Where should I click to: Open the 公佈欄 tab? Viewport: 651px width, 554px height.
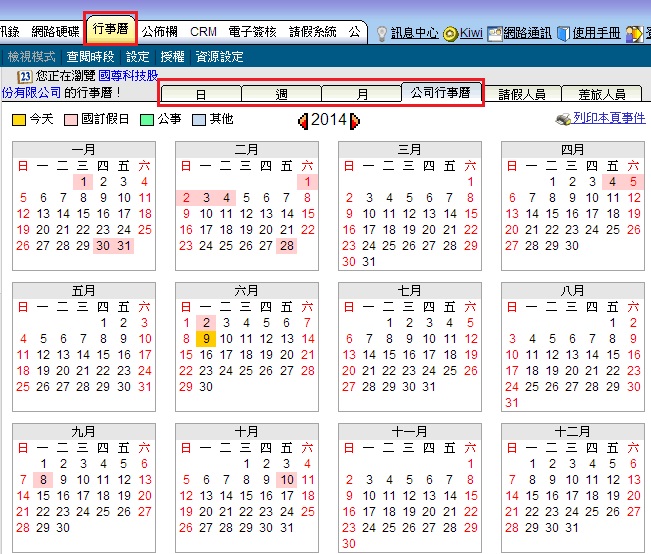(160, 32)
